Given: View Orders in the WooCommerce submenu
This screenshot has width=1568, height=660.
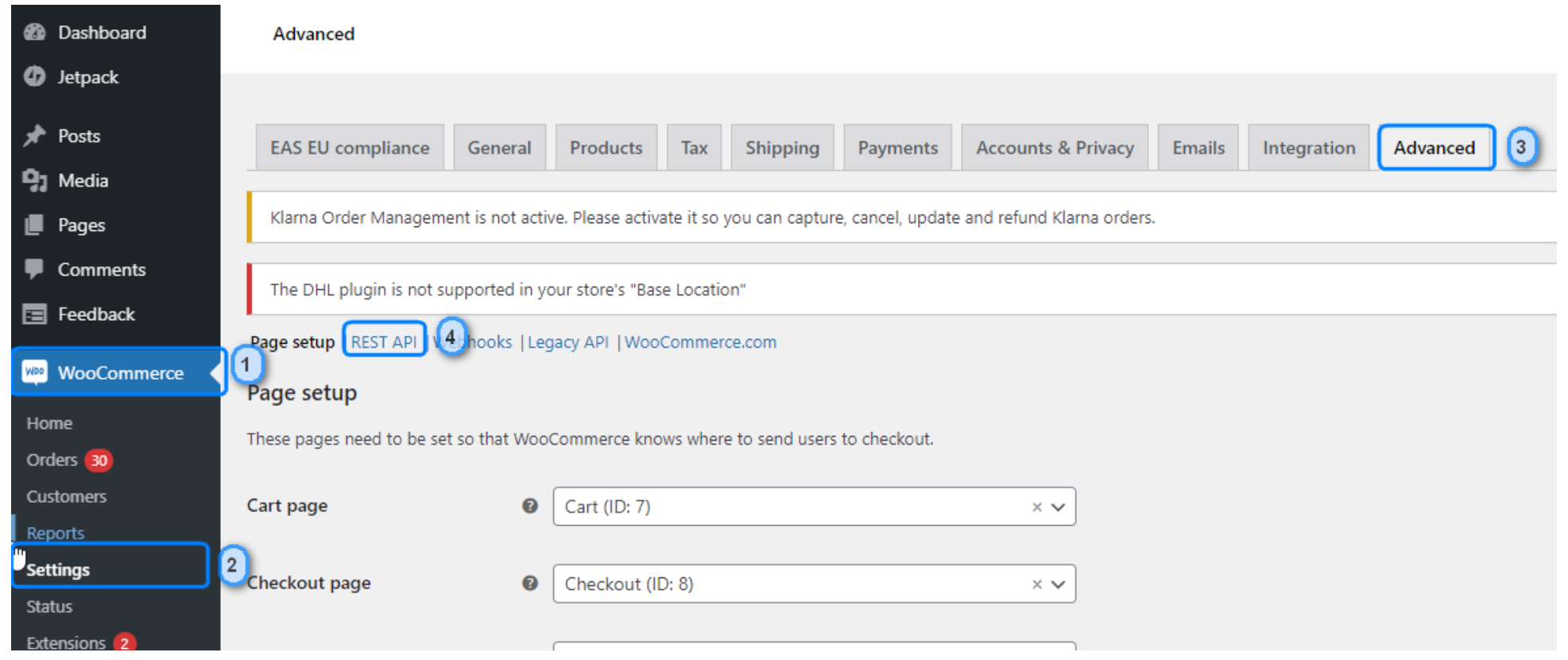Looking at the screenshot, I should click(52, 460).
